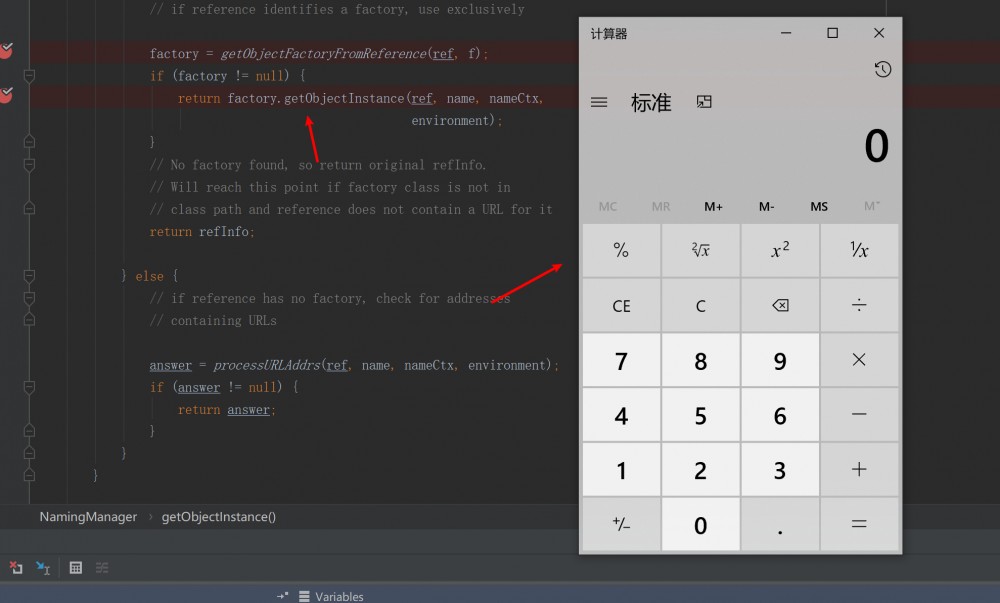Toggle calculator keep-on-top mode icon

tap(703, 102)
